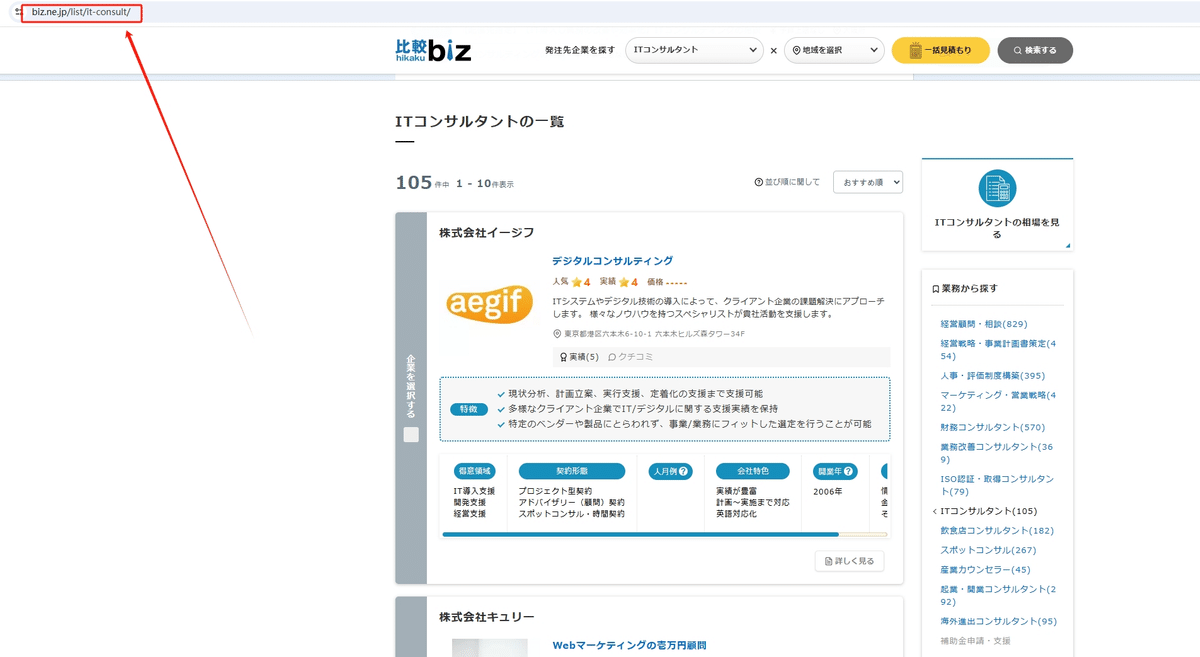Open 人事・評価制度構築(395) category
Image resolution: width=1200 pixels, height=657 pixels.
tap(992, 375)
